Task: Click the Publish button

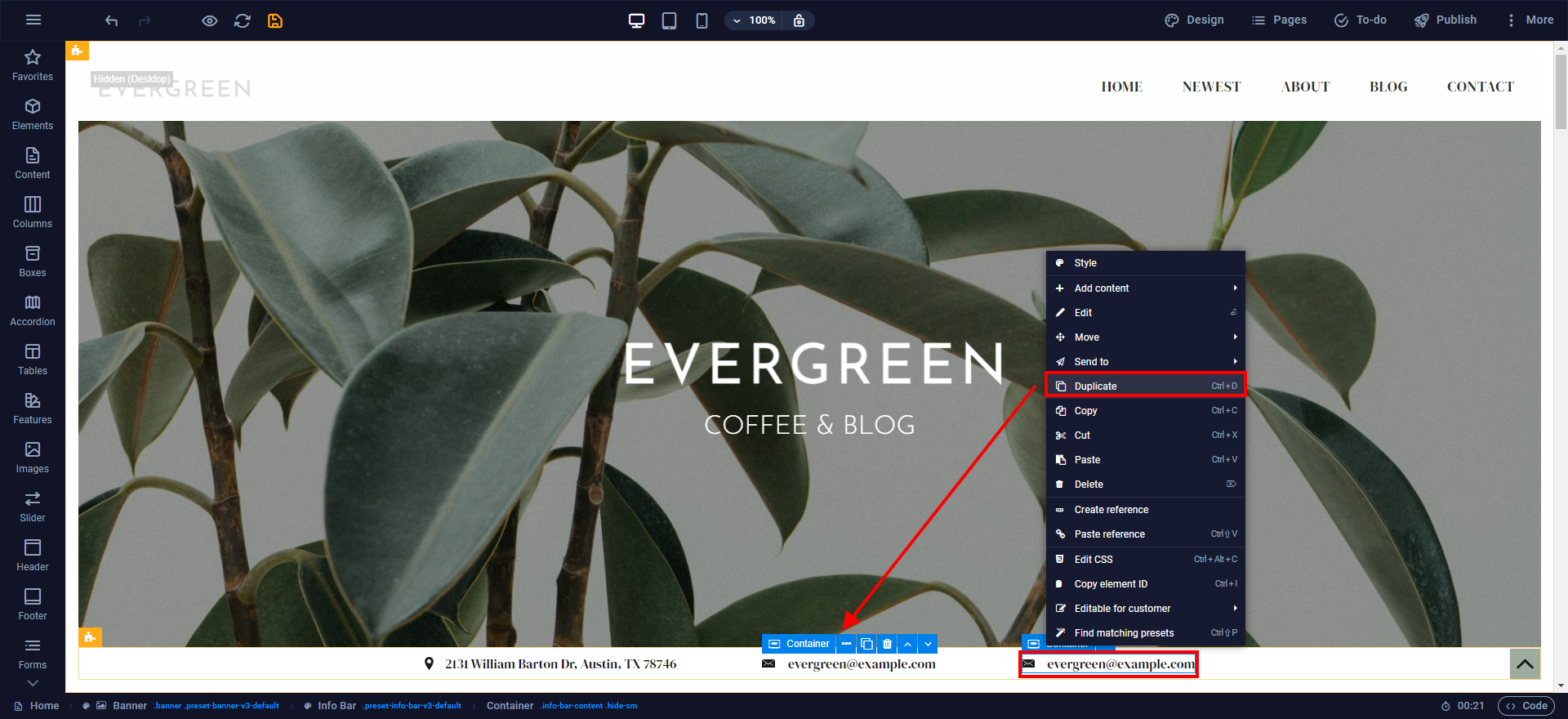Action: coord(1445,20)
